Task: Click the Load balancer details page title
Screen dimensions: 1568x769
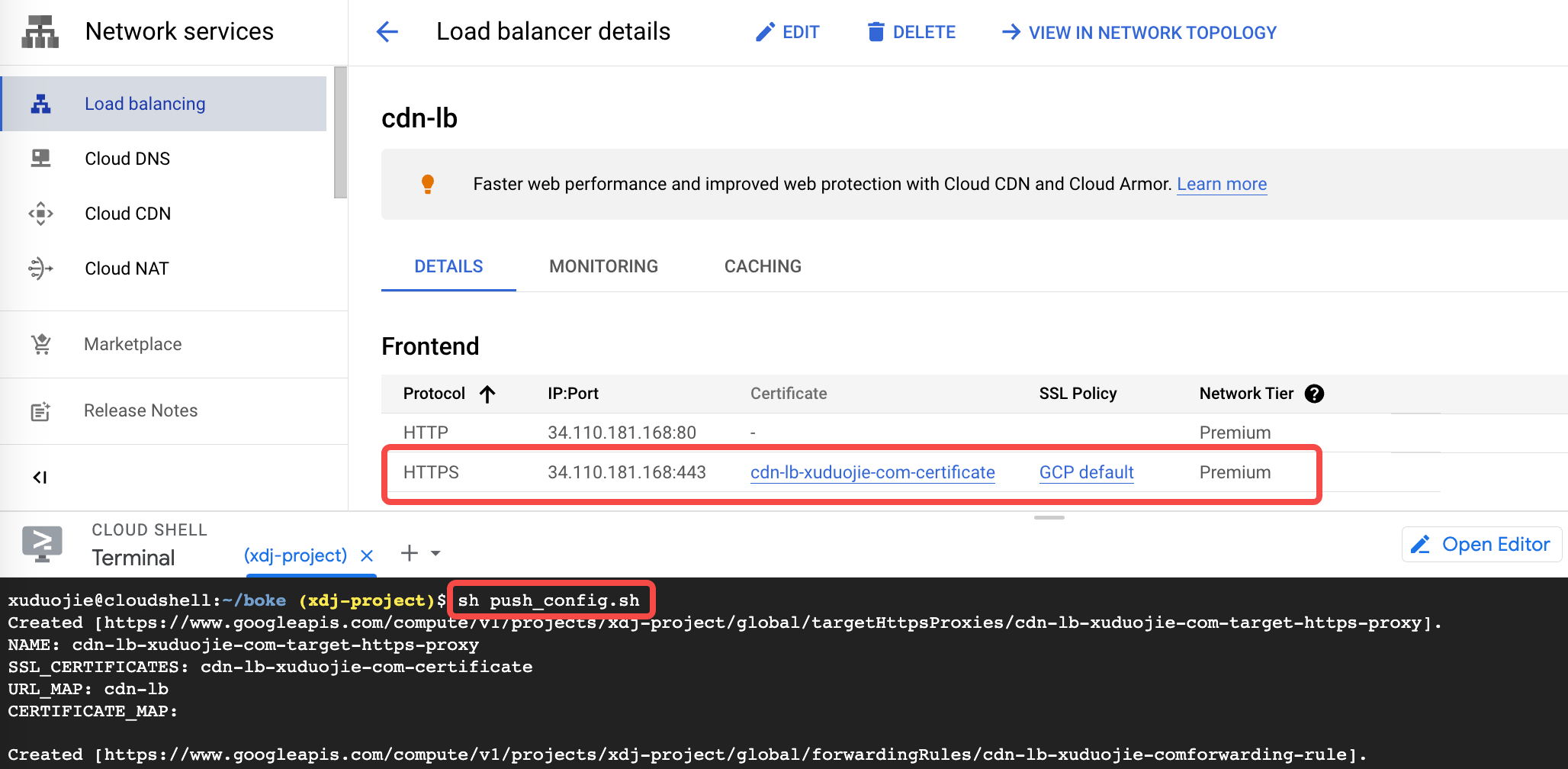Action: 553,31
